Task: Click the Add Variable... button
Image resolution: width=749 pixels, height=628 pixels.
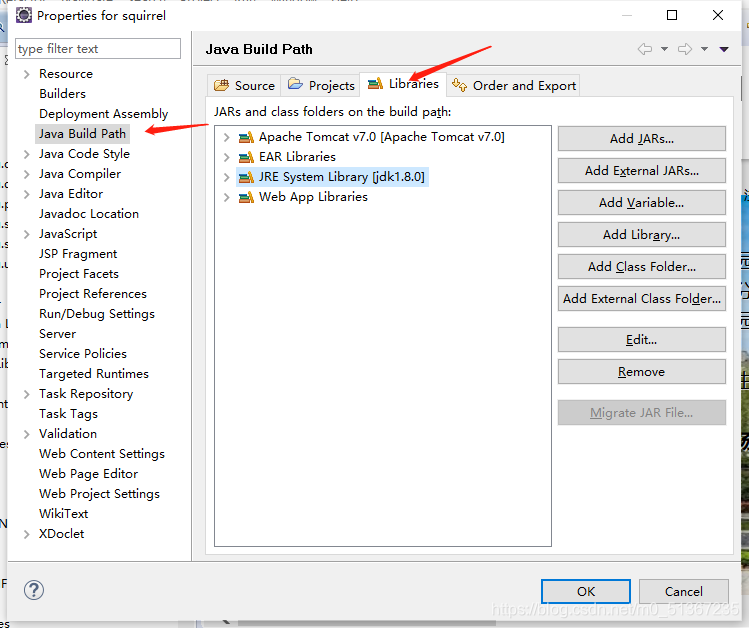Action: [642, 202]
